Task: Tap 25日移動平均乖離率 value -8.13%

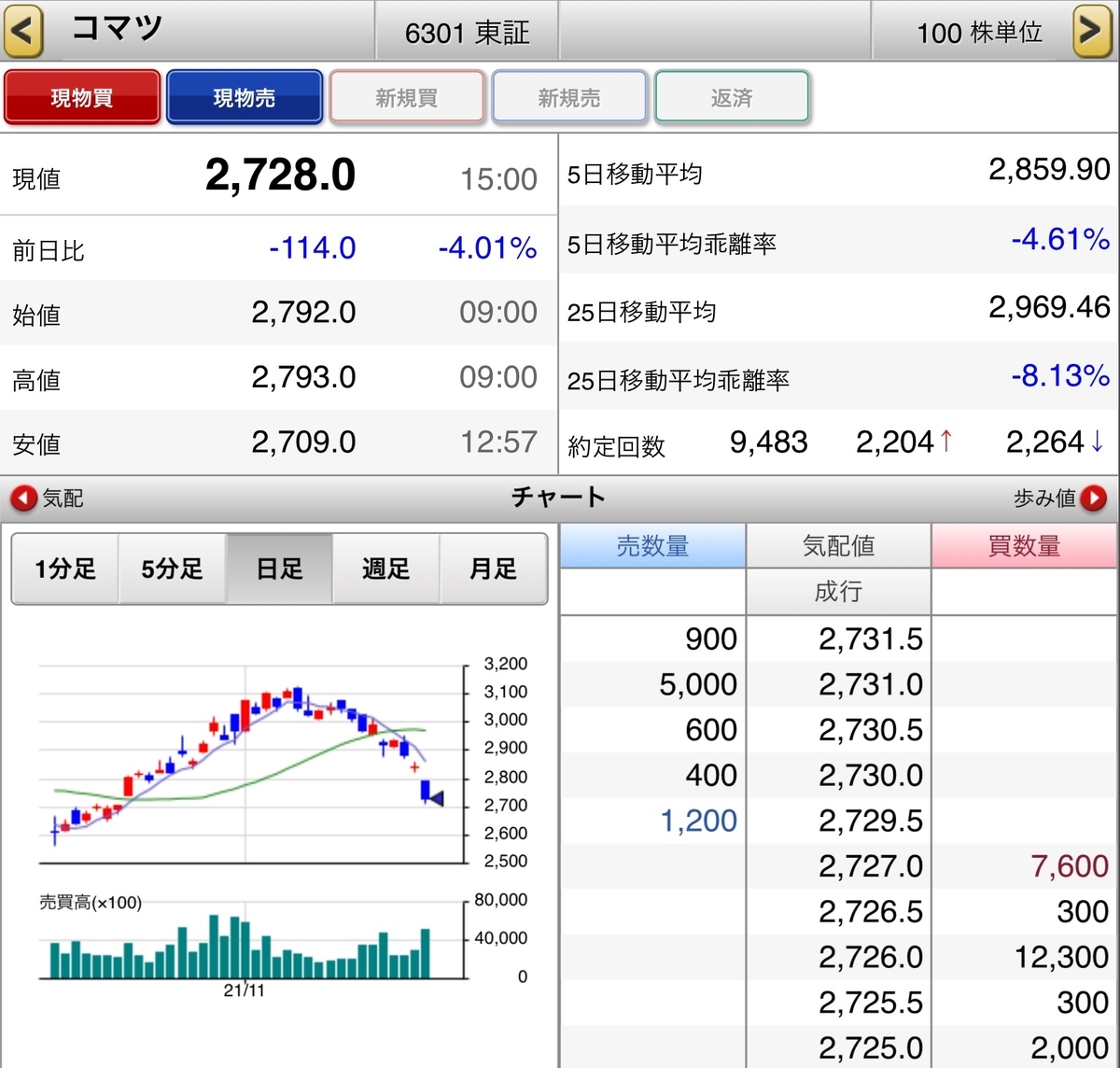Action: tap(1060, 376)
